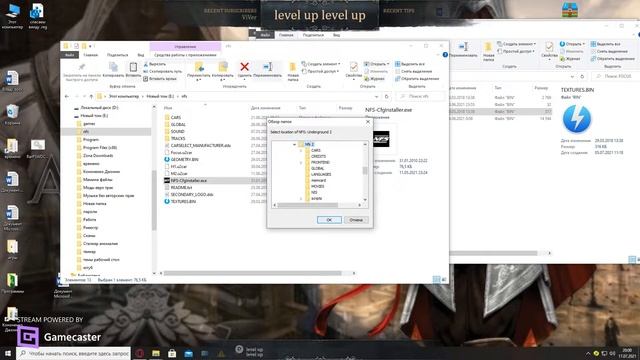This screenshot has width=640, height=360.
Task: Click New folder icon in back Explorer window
Action: coord(488,47)
